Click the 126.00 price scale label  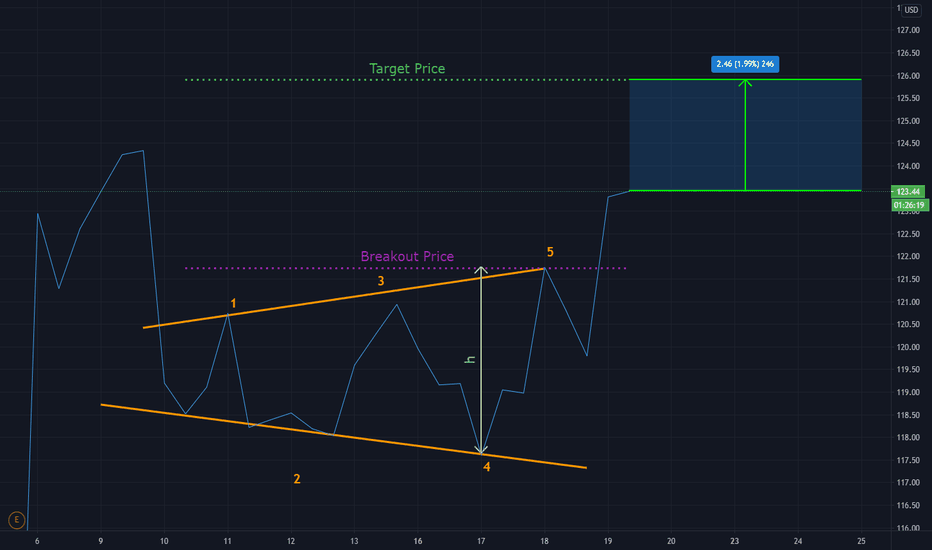click(908, 76)
